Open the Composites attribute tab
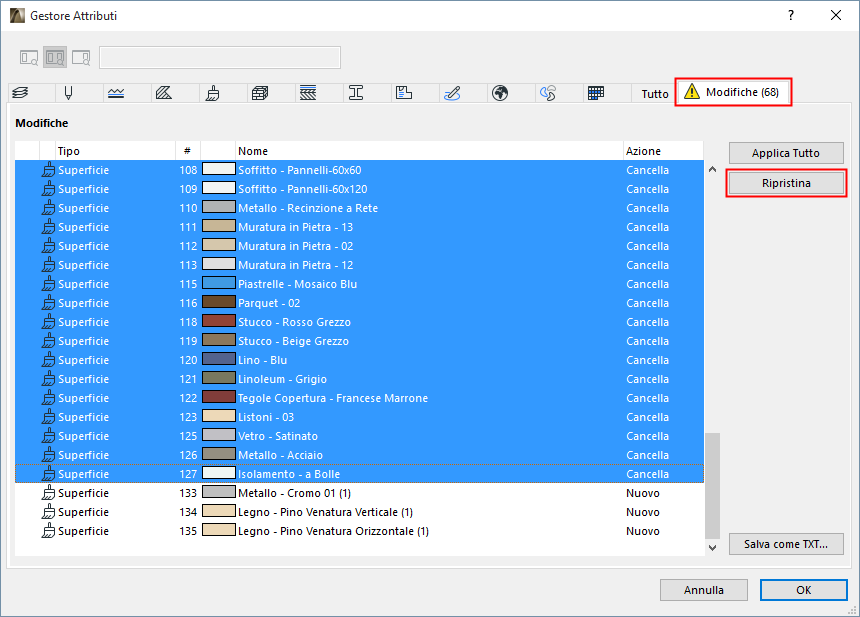Screen dimensions: 860x617 (308, 93)
